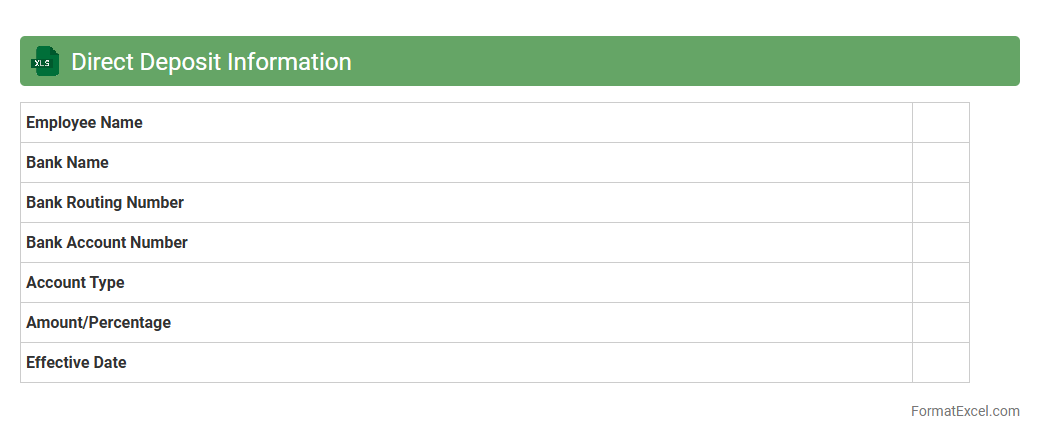
Task: Select the Bank Account Number label
Action: tap(107, 243)
